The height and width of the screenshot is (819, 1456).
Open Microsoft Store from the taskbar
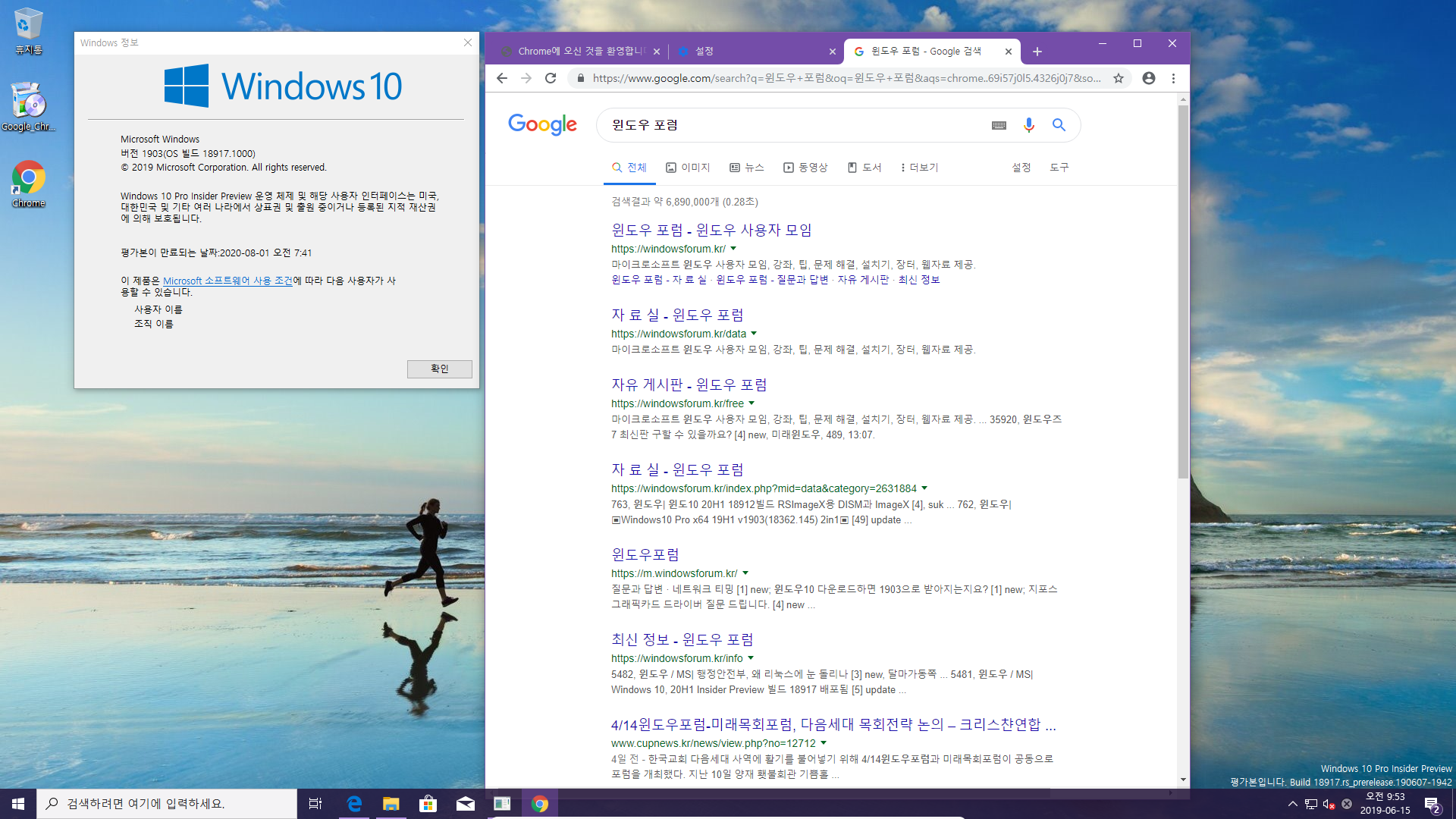coord(428,804)
